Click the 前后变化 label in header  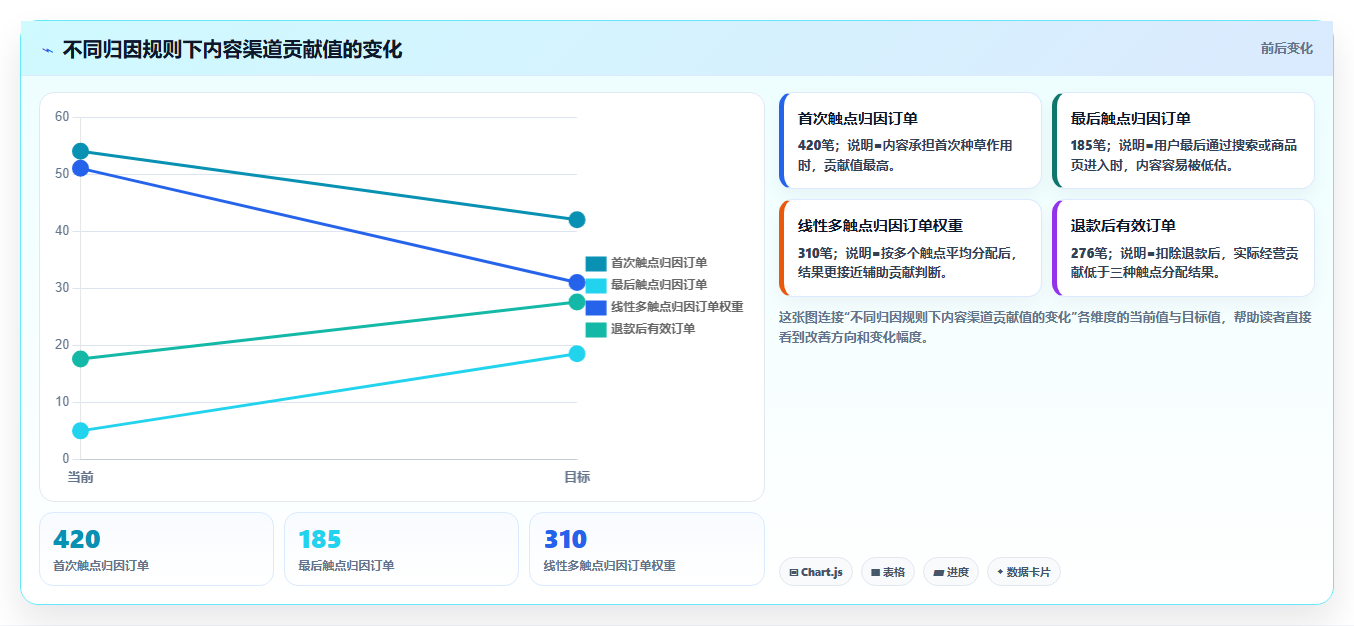point(1286,48)
